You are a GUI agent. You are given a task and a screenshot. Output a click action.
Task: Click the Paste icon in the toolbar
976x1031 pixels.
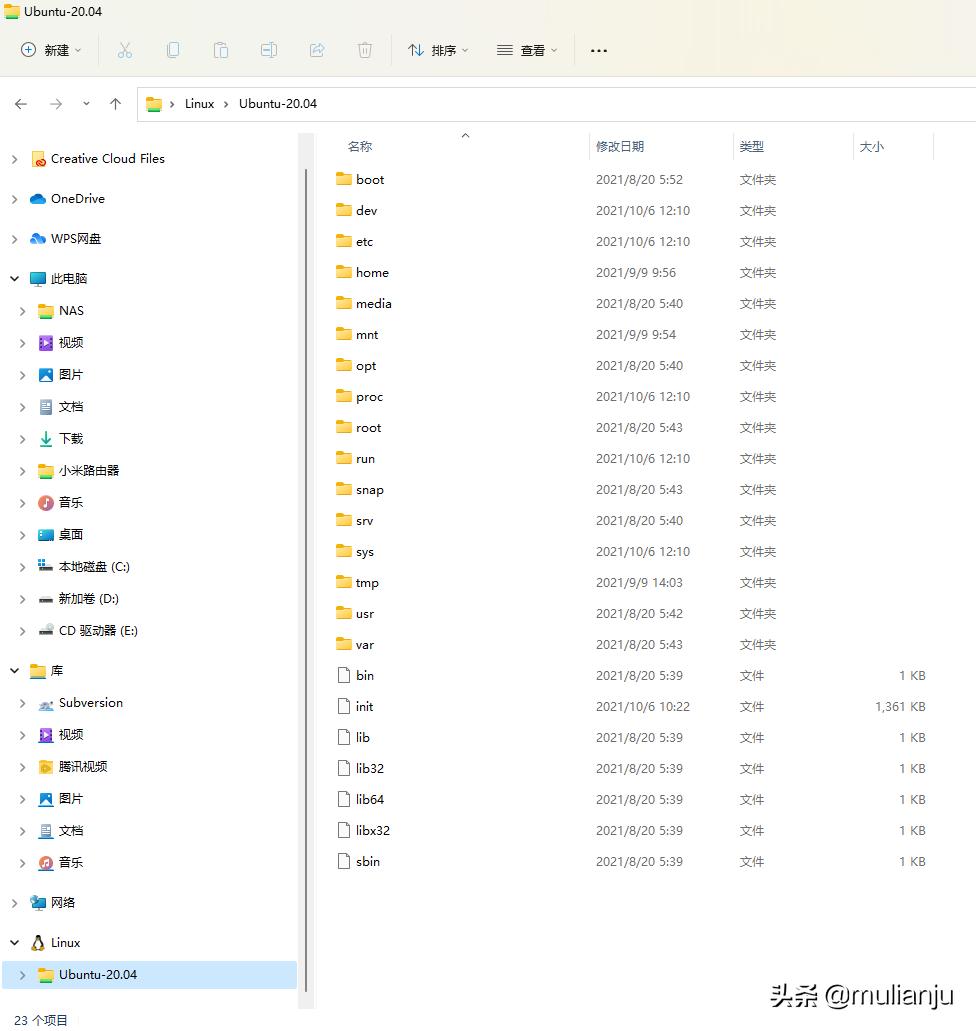pyautogui.click(x=220, y=50)
